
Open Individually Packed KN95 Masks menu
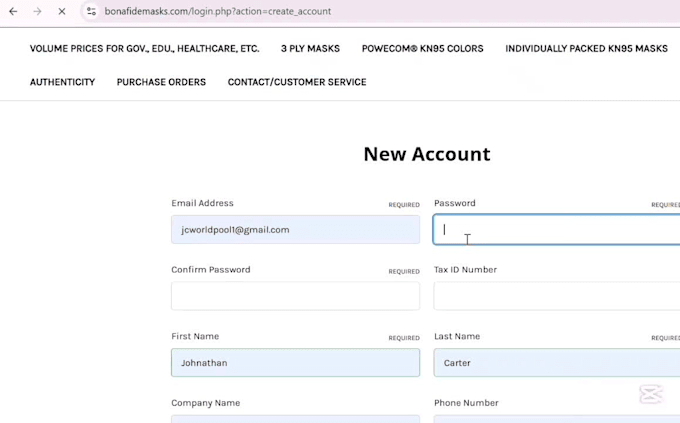pos(586,49)
